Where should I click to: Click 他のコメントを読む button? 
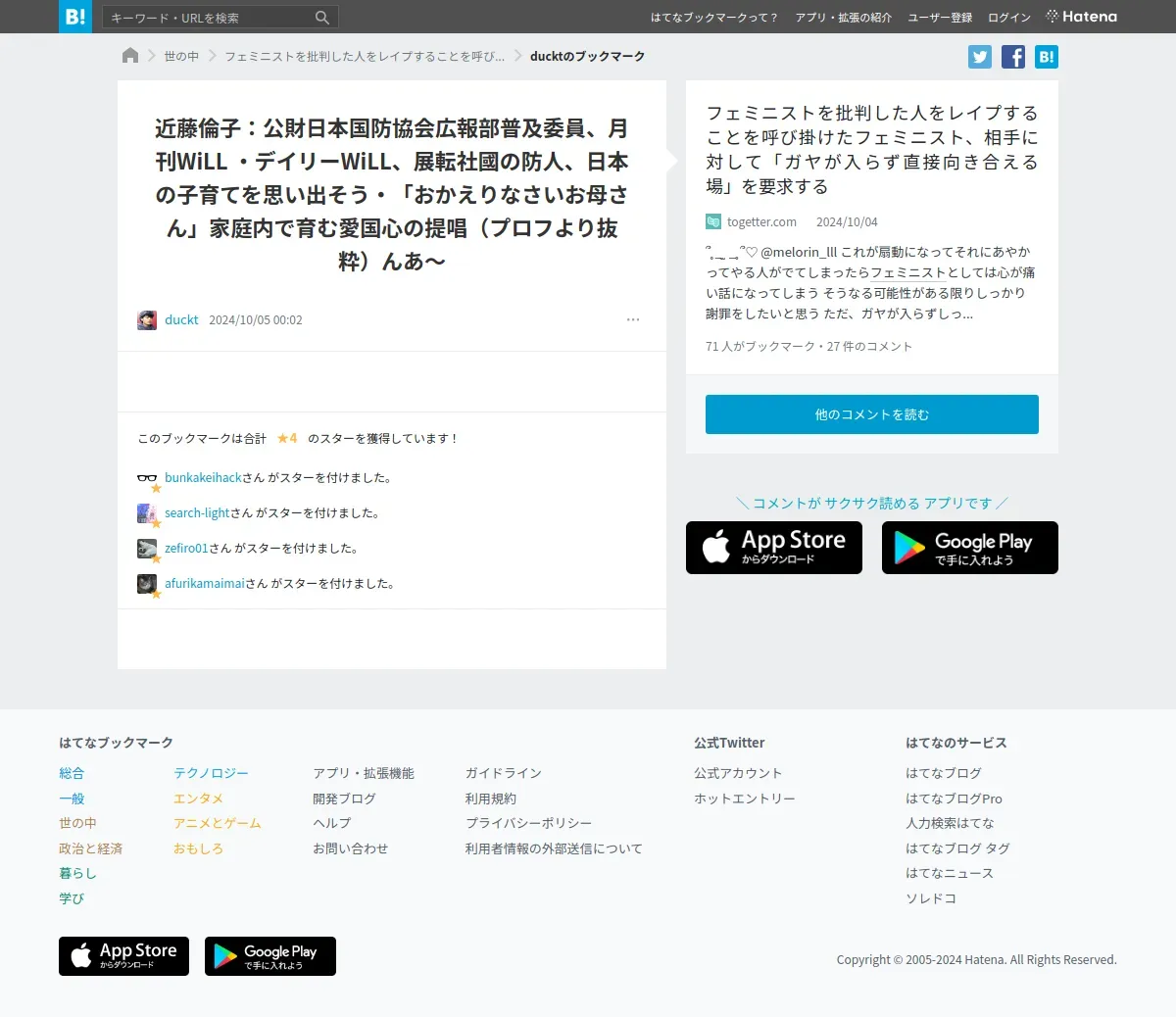coord(872,414)
